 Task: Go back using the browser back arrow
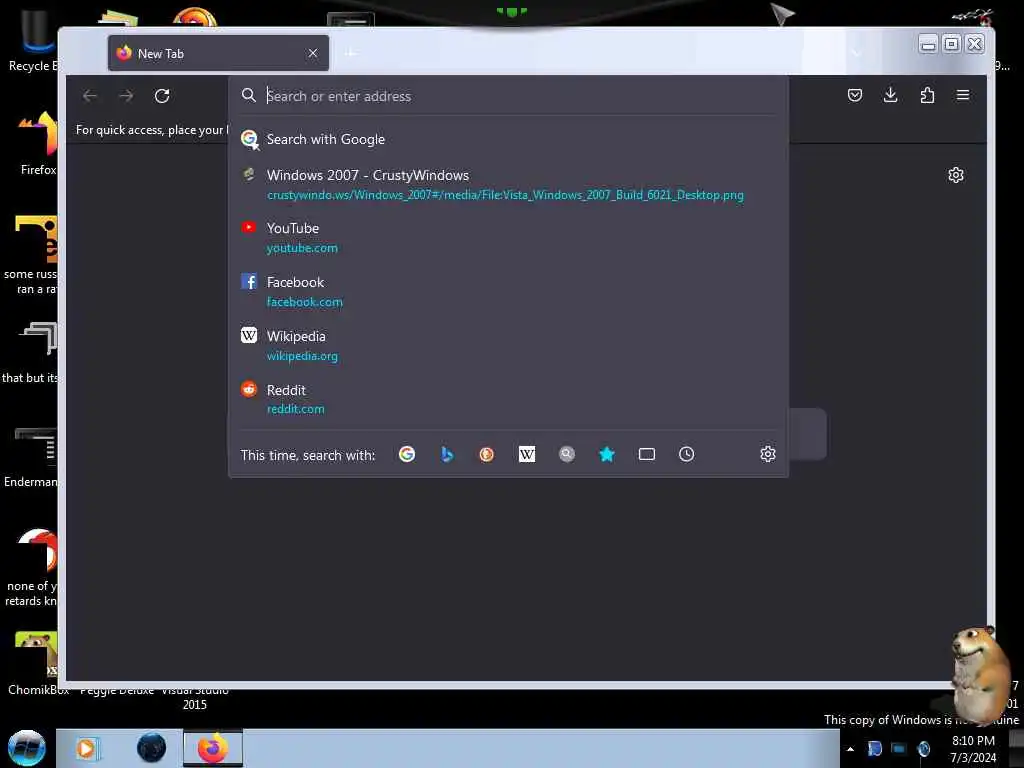(89, 96)
